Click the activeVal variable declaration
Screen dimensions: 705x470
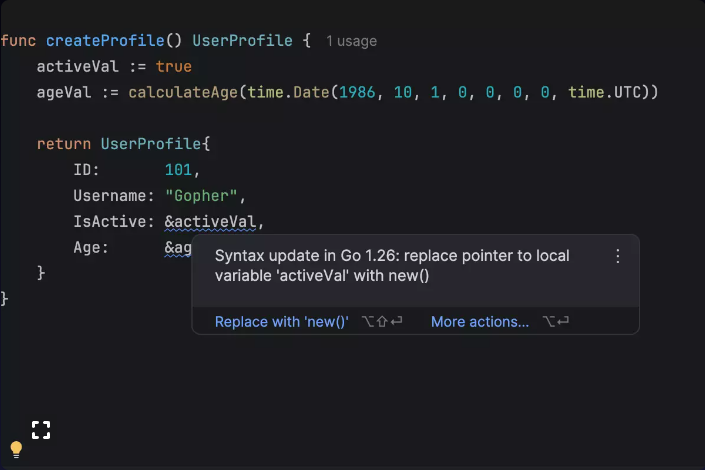(x=77, y=67)
